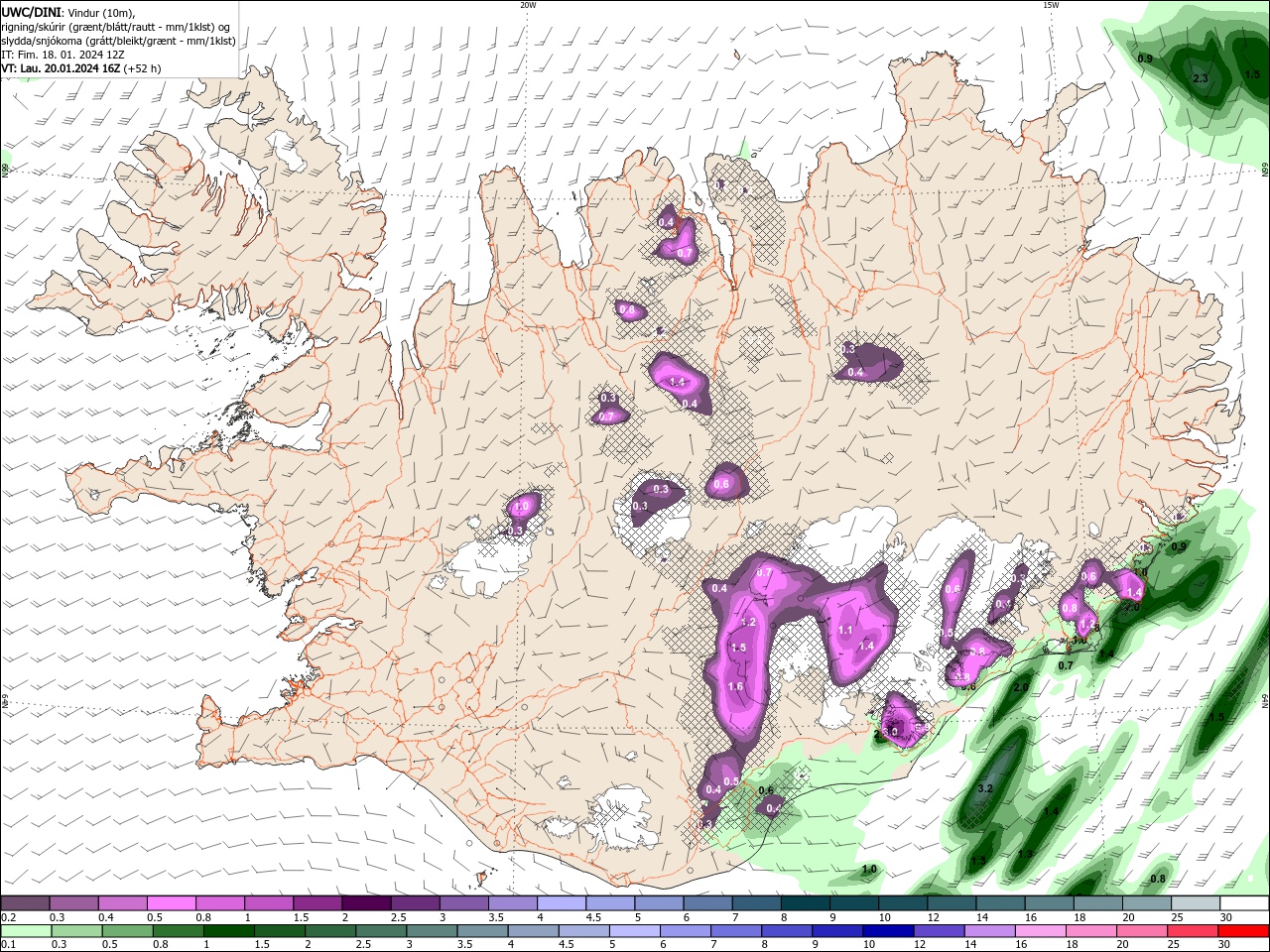1270x952 pixels.
Task: Click the '15W' longitude label at top
Action: click(x=1051, y=5)
